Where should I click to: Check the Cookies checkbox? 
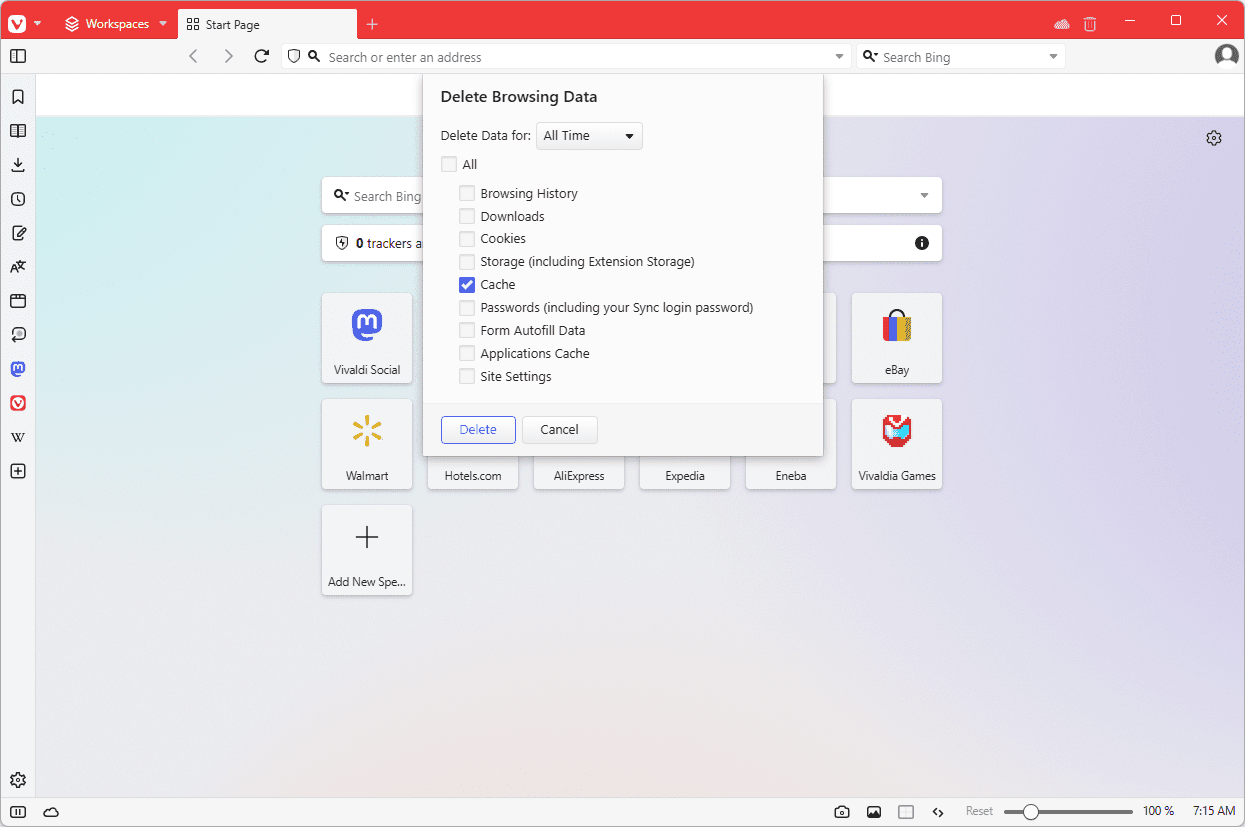[x=467, y=239]
